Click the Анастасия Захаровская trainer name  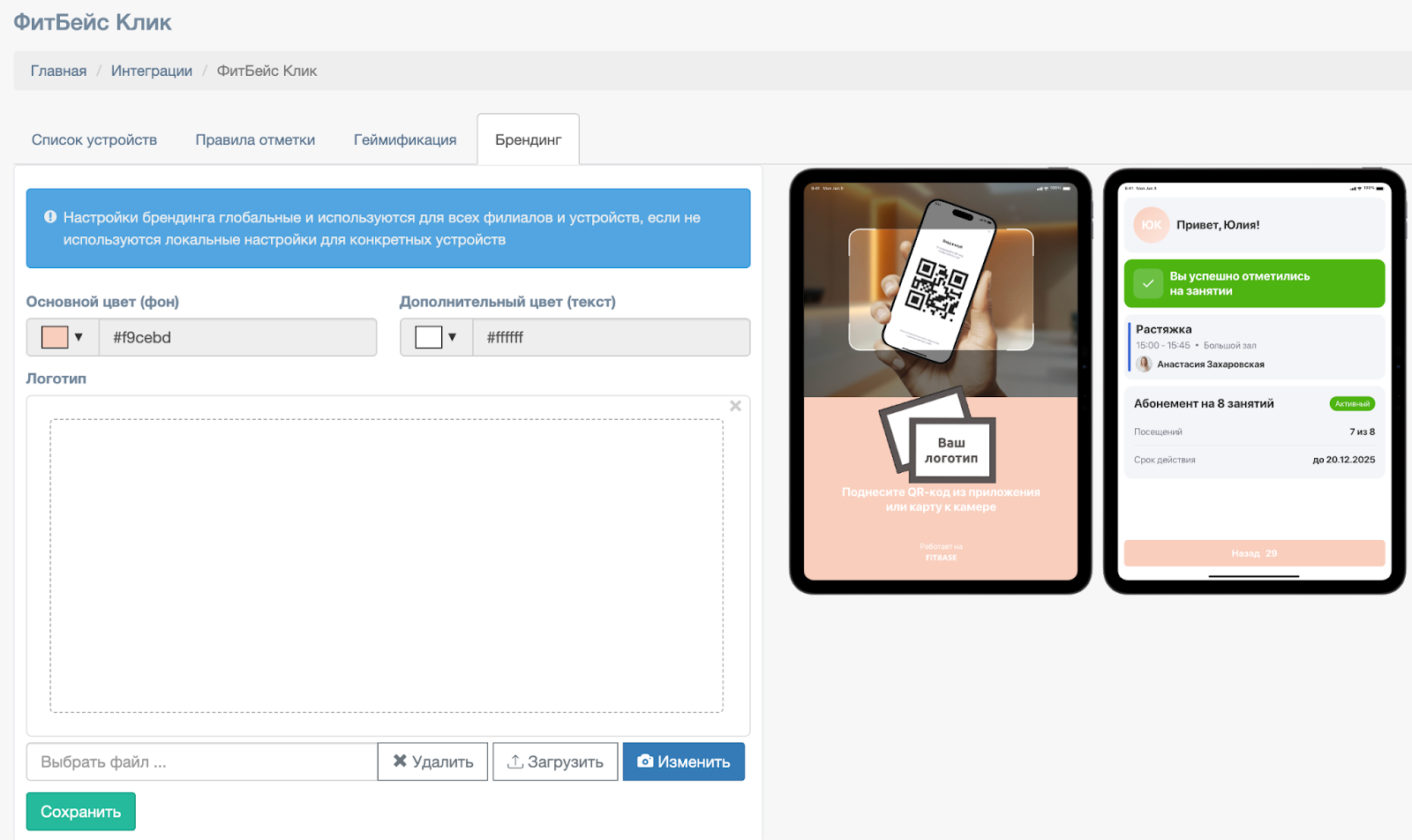(1211, 364)
